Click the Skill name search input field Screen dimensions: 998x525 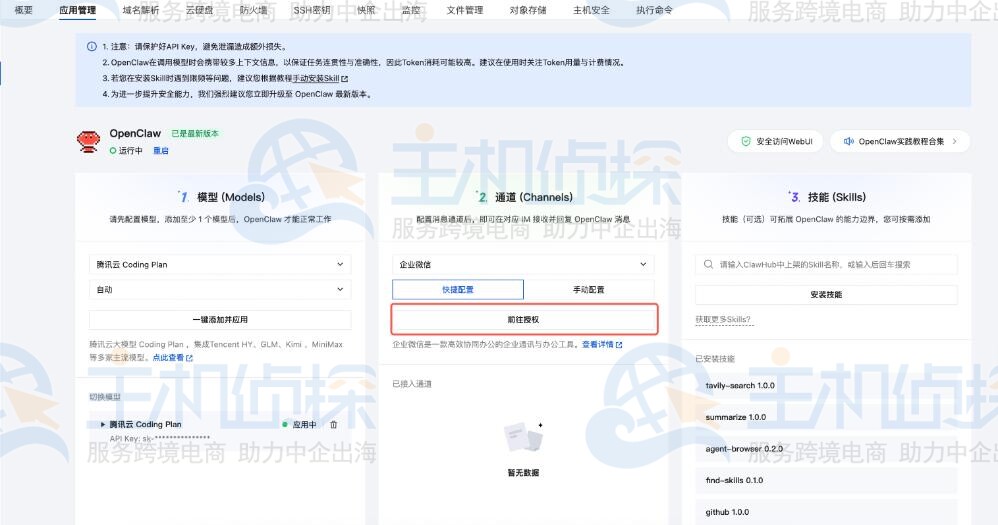[x=826, y=264]
